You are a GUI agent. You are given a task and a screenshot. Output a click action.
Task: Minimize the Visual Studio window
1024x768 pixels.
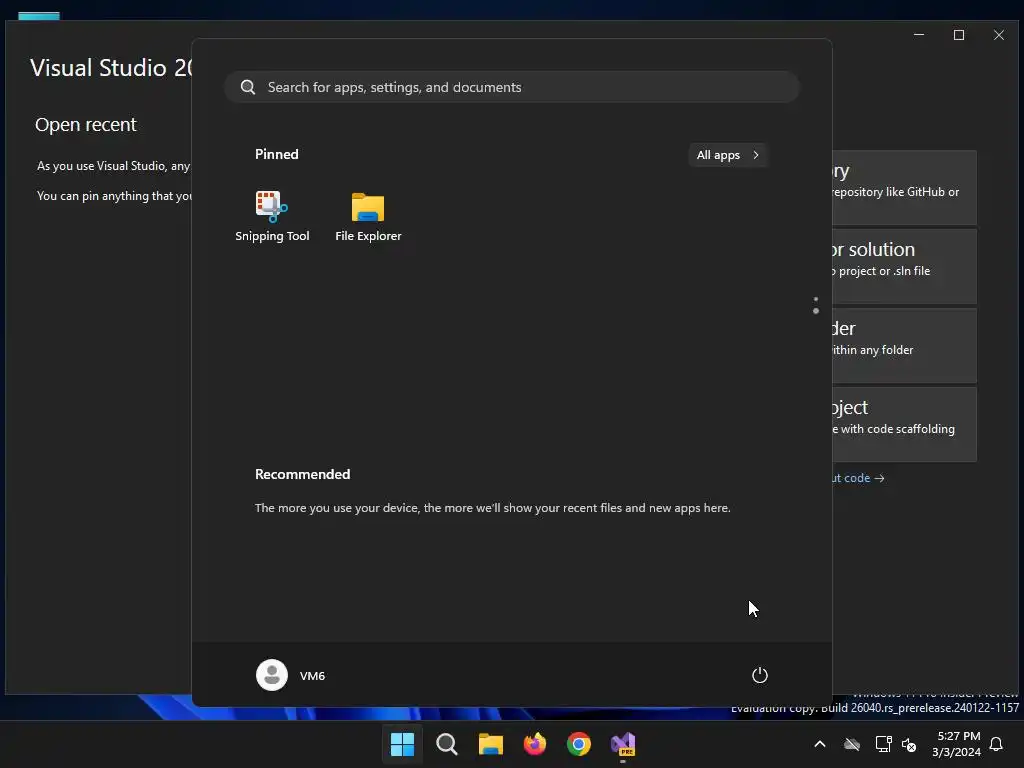[x=919, y=35]
